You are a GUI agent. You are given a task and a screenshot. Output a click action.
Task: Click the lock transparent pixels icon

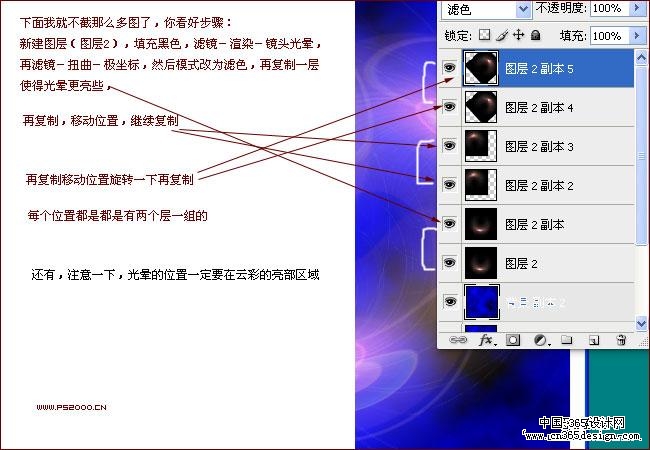tap(484, 35)
